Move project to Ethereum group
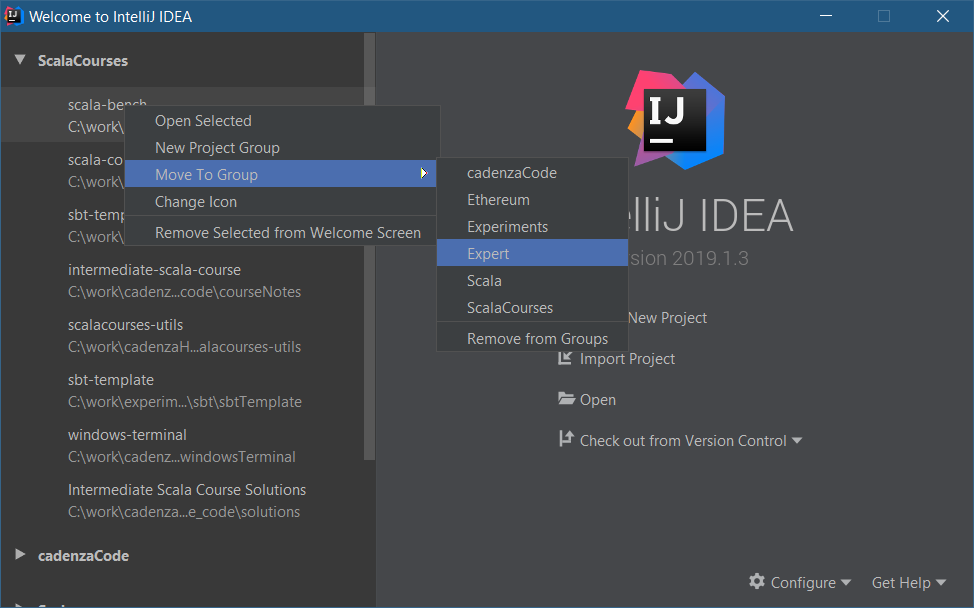 click(532, 200)
